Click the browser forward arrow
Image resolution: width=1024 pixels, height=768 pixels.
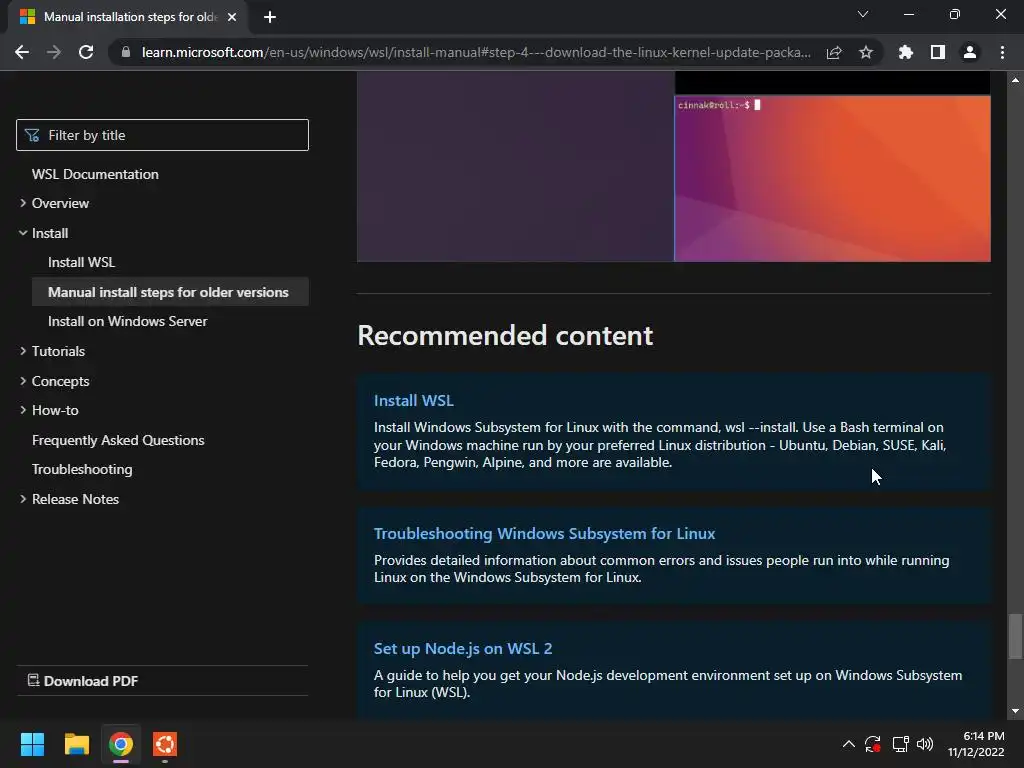tap(54, 52)
